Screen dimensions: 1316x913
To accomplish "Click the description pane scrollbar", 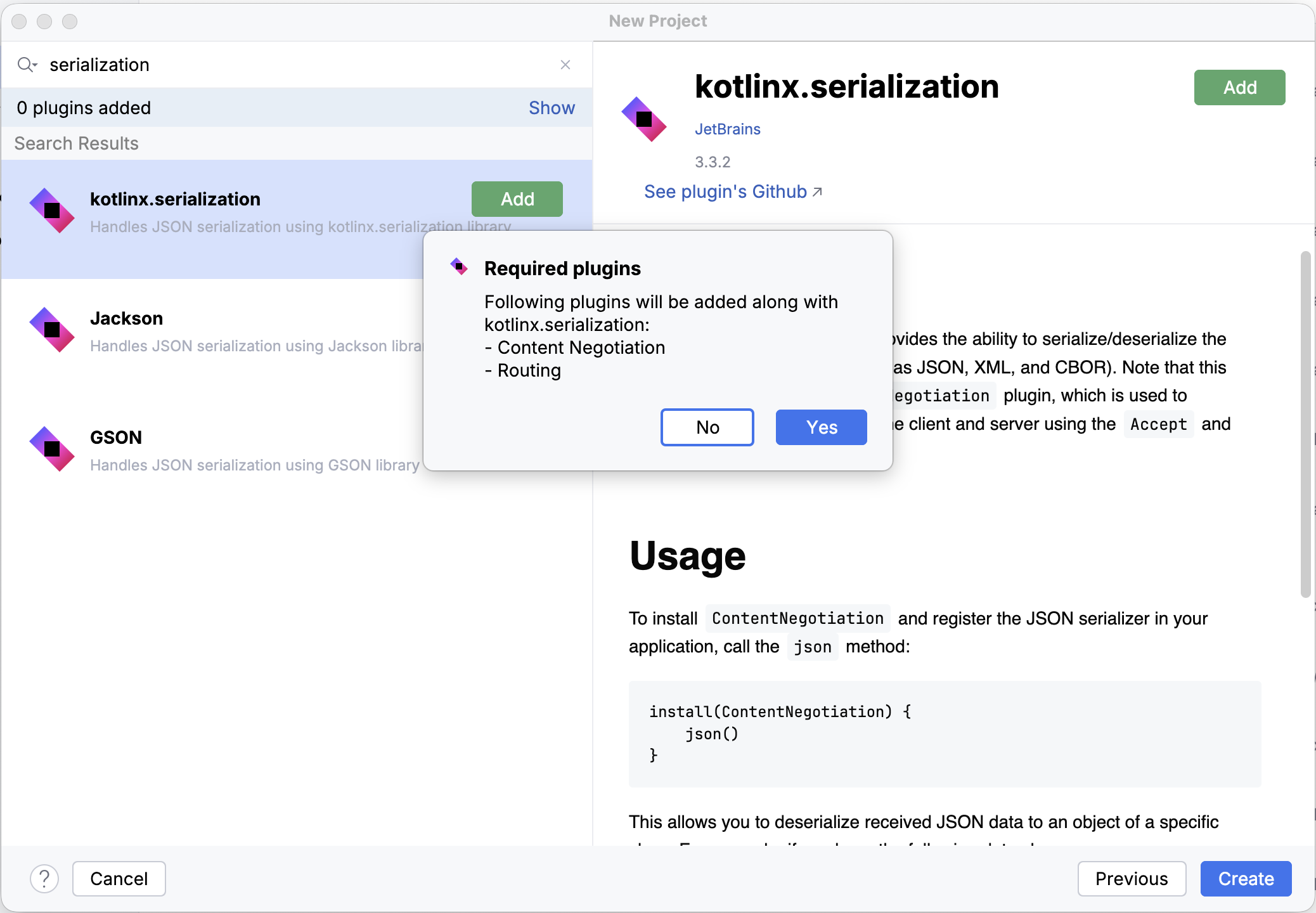I will click(1305, 425).
